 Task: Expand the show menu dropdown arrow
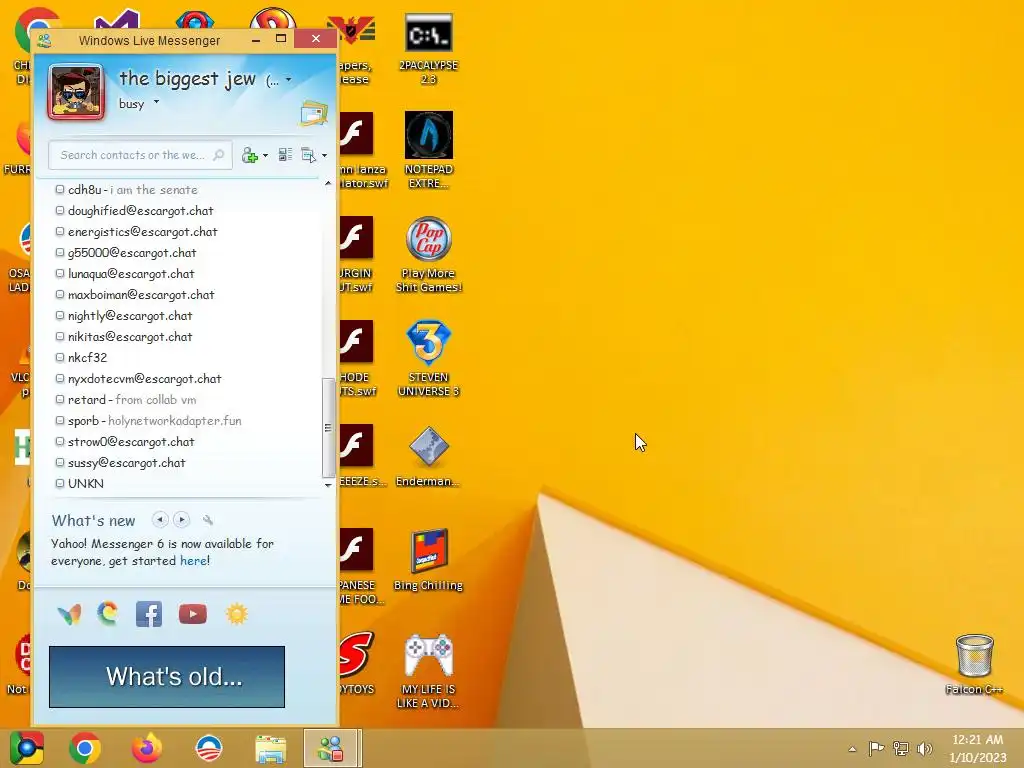[x=324, y=155]
